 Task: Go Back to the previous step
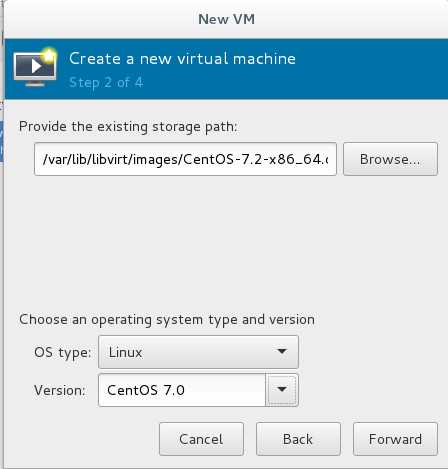(298, 439)
